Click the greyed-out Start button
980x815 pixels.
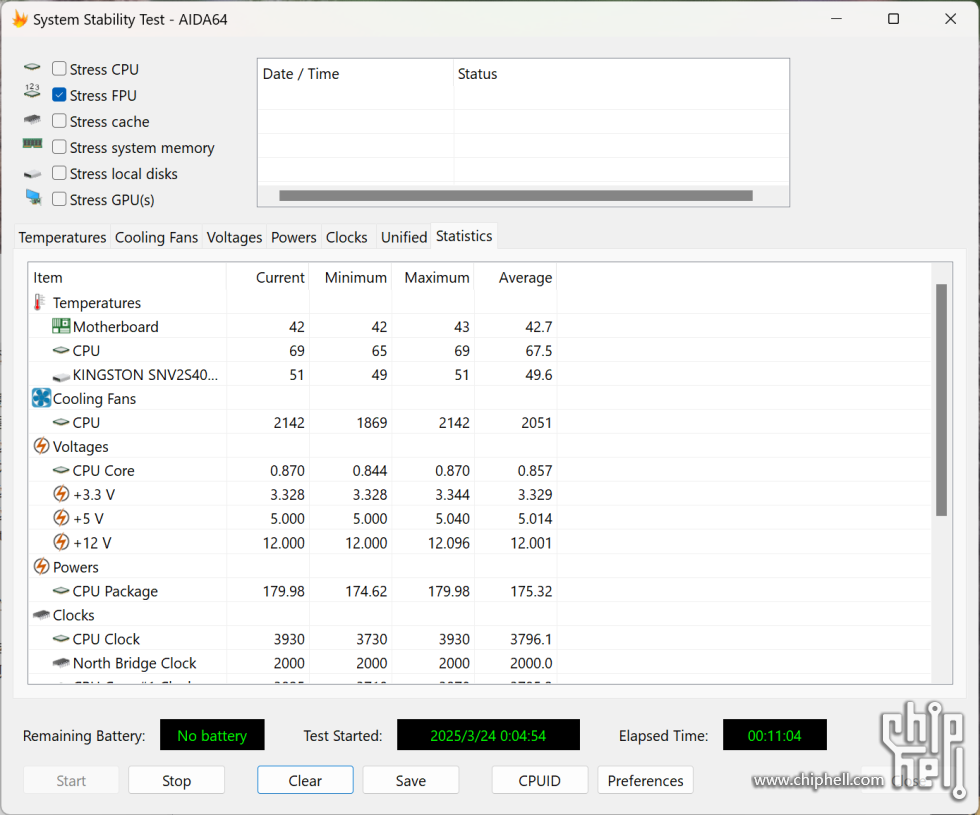71,781
